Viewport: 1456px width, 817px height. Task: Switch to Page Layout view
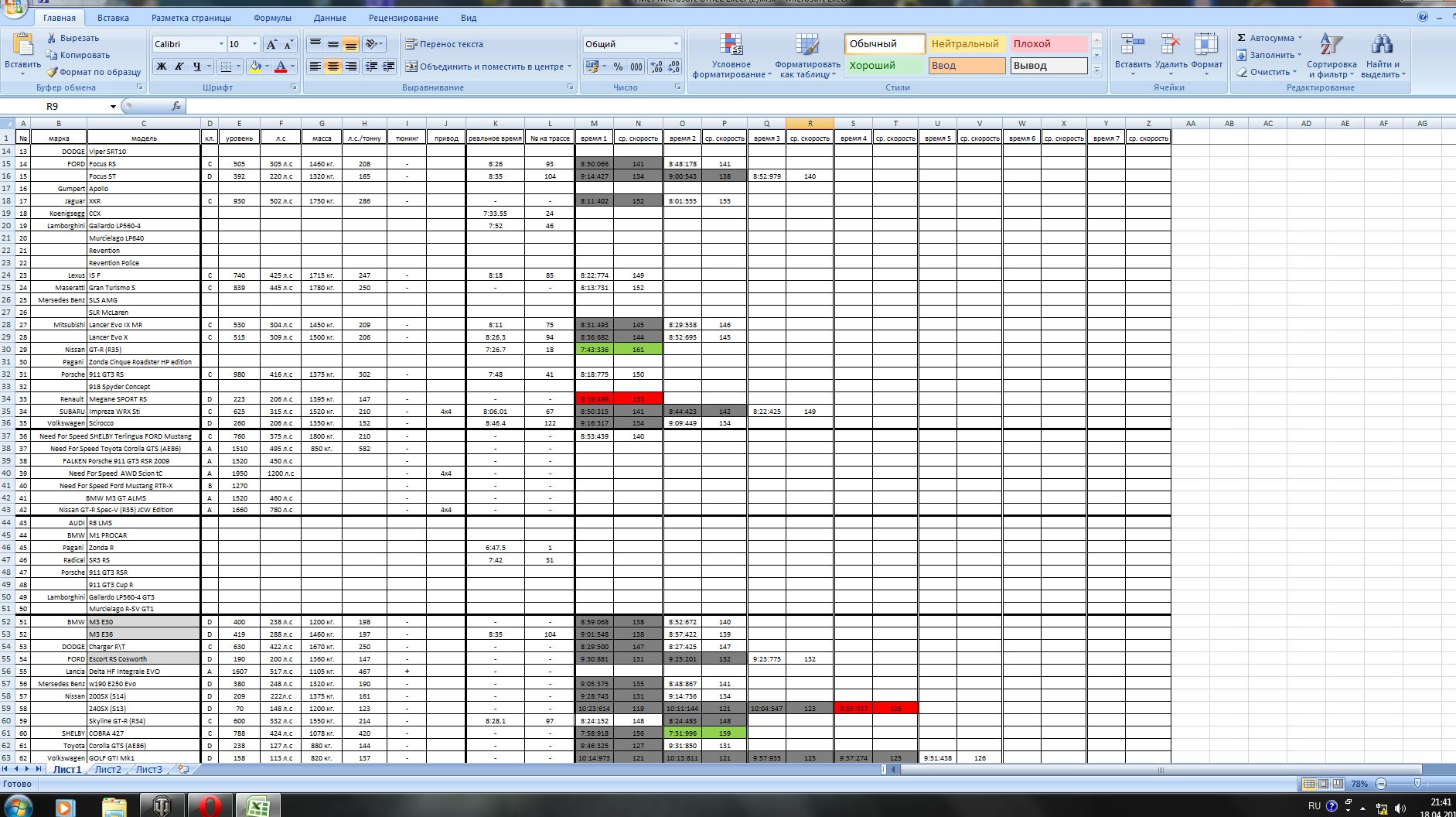[1323, 784]
